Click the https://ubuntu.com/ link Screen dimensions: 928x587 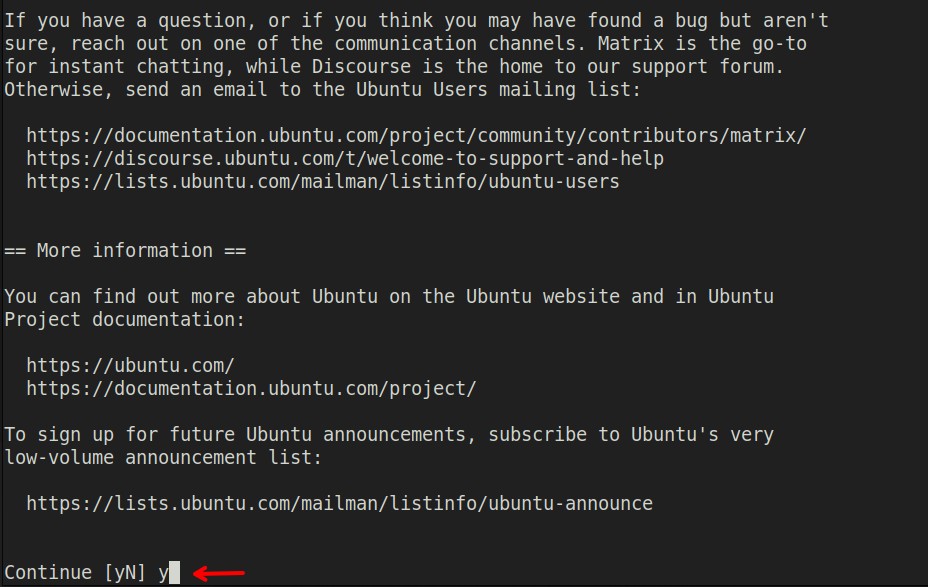coord(130,365)
